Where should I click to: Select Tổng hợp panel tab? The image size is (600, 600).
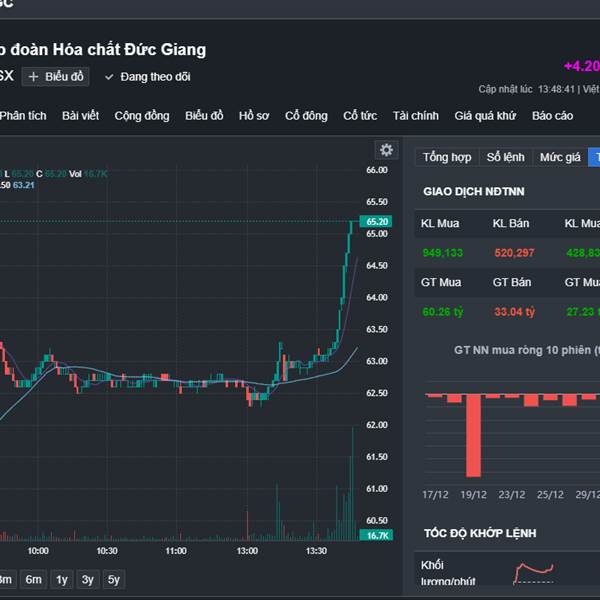[x=447, y=157]
